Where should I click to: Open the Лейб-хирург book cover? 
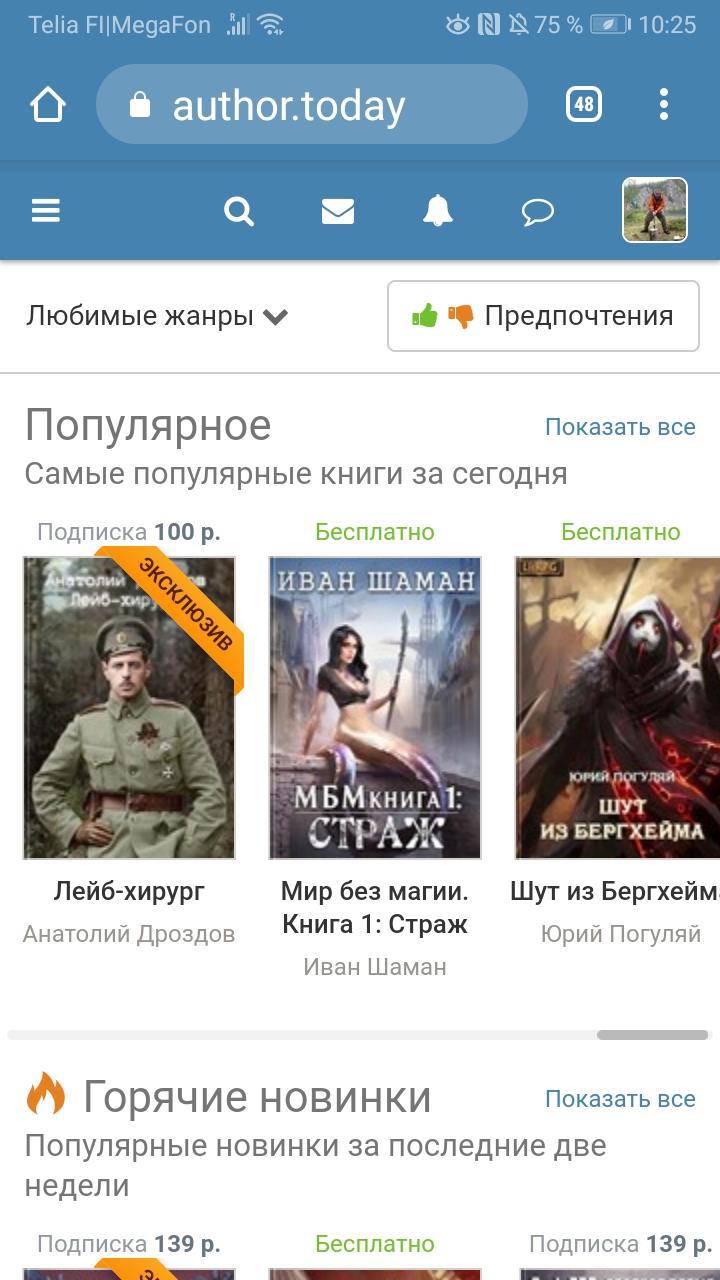click(129, 708)
